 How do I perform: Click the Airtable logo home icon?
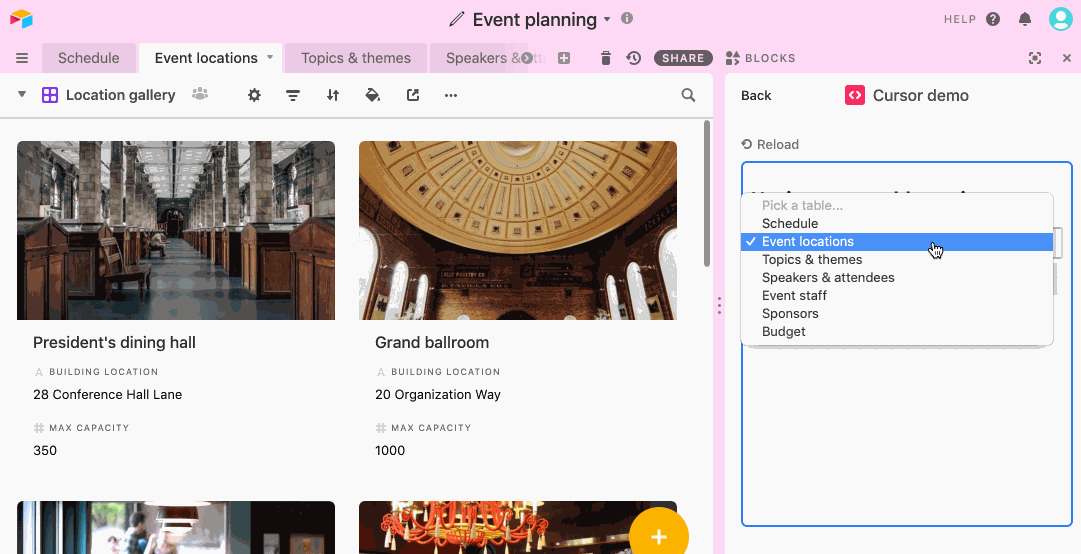tap(21, 19)
